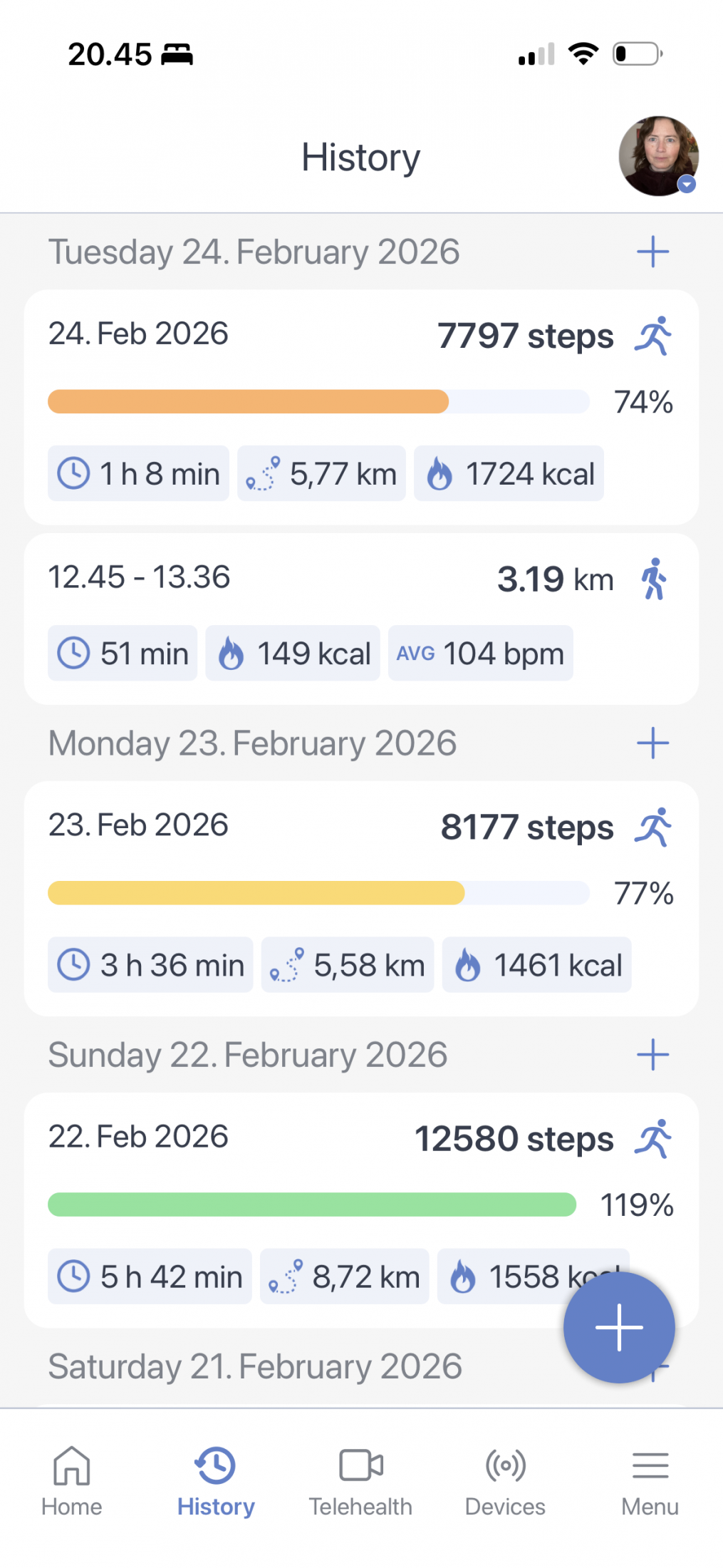Select the History tab

[216, 1480]
